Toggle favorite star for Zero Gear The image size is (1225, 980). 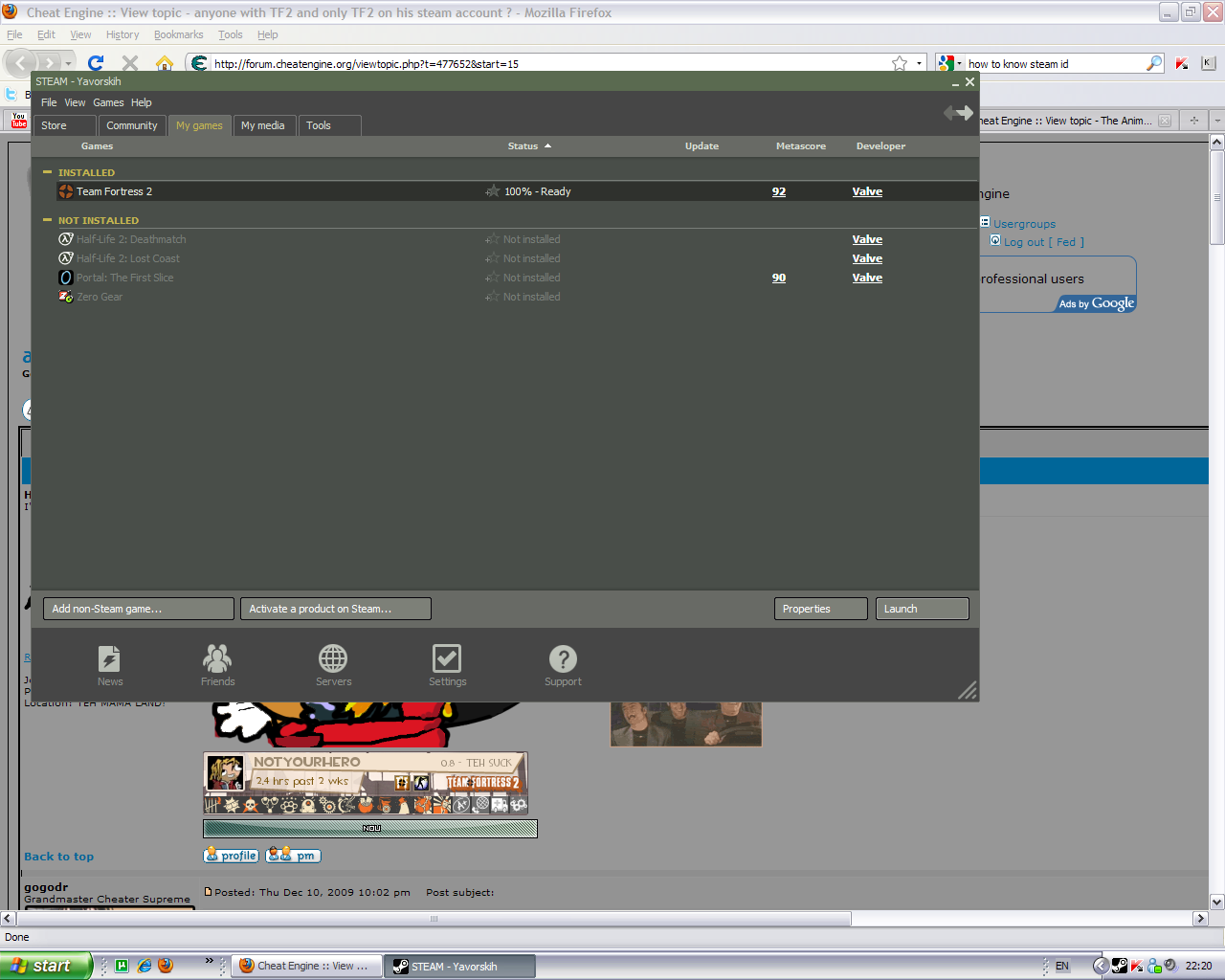[x=493, y=297]
